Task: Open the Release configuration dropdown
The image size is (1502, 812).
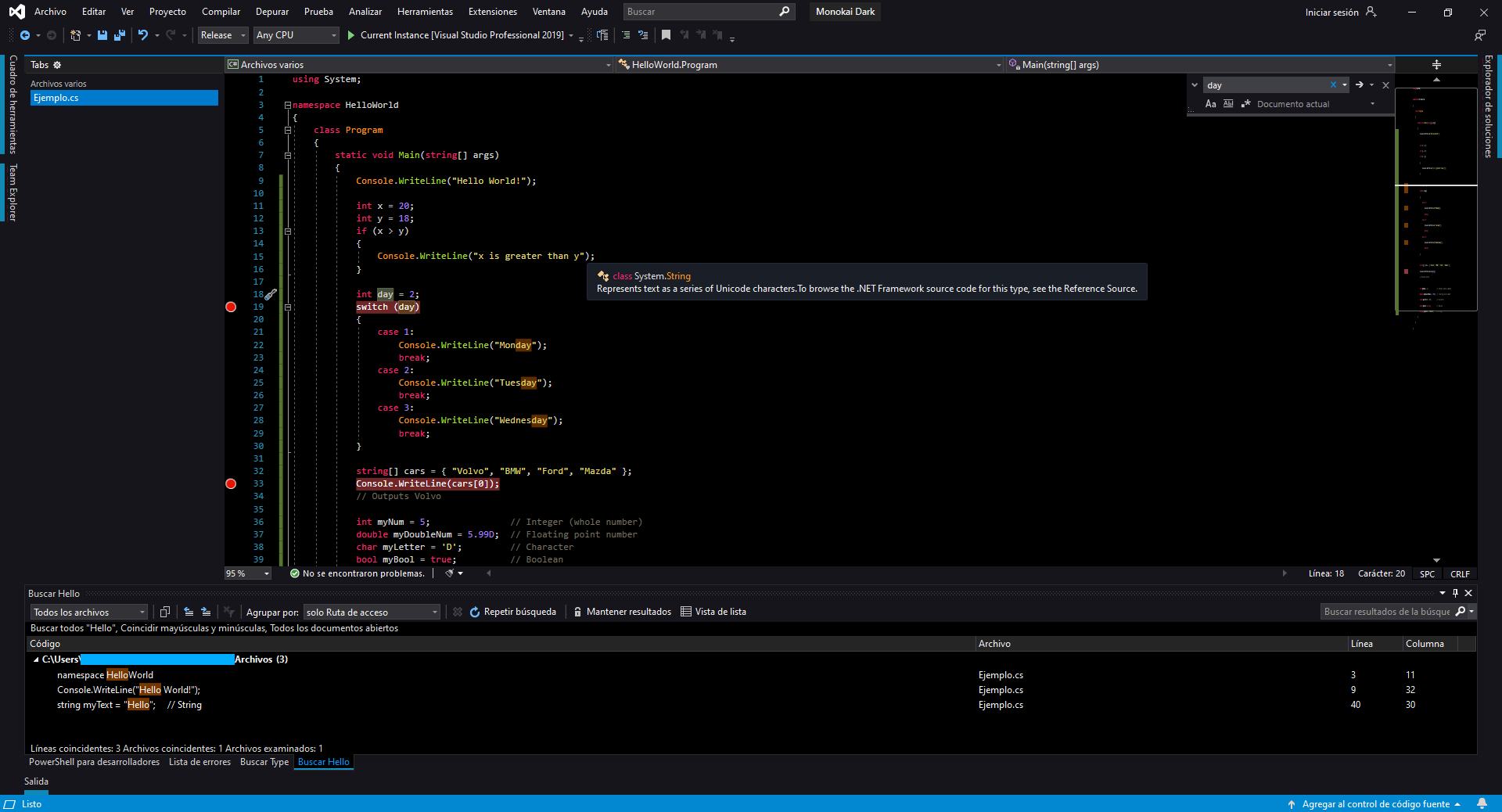Action: click(x=223, y=35)
